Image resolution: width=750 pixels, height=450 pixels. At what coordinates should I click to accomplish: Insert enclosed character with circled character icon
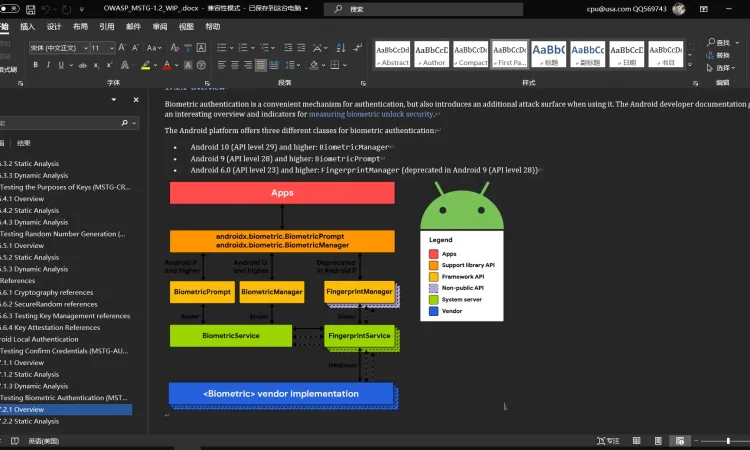click(201, 65)
